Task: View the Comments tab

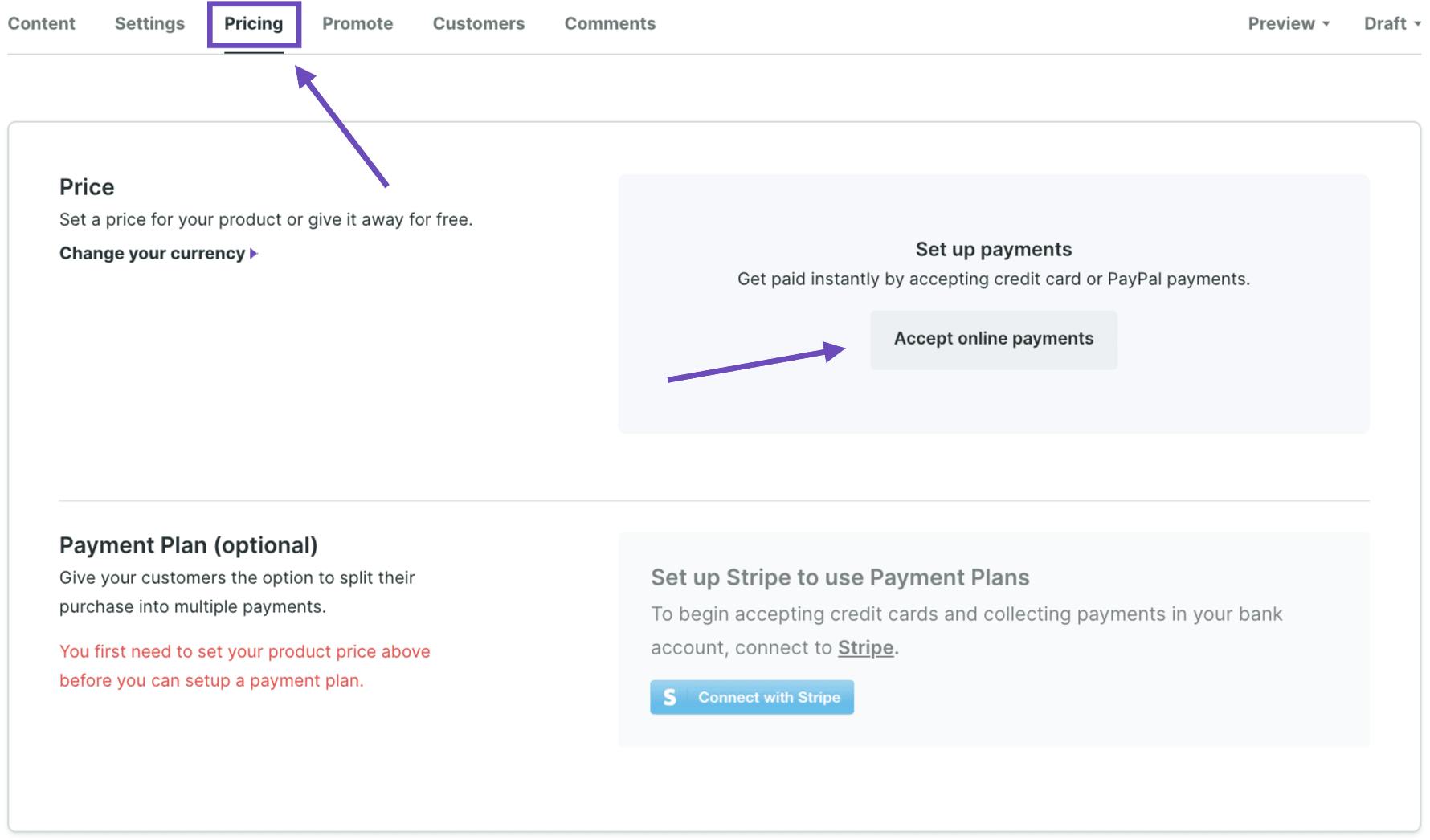Action: coord(610,23)
